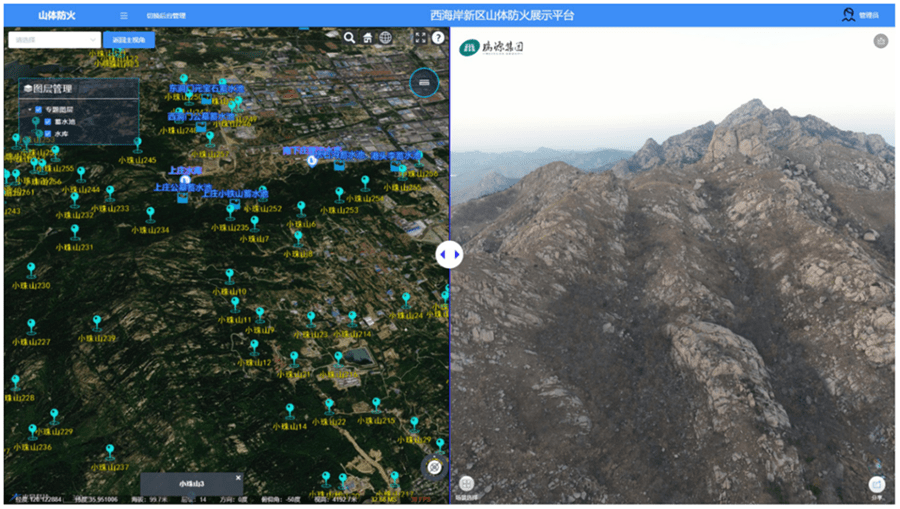Screen dimensions: 900x509
Task: Click the 切换后台管理 header link
Action: pyautogui.click(x=166, y=15)
